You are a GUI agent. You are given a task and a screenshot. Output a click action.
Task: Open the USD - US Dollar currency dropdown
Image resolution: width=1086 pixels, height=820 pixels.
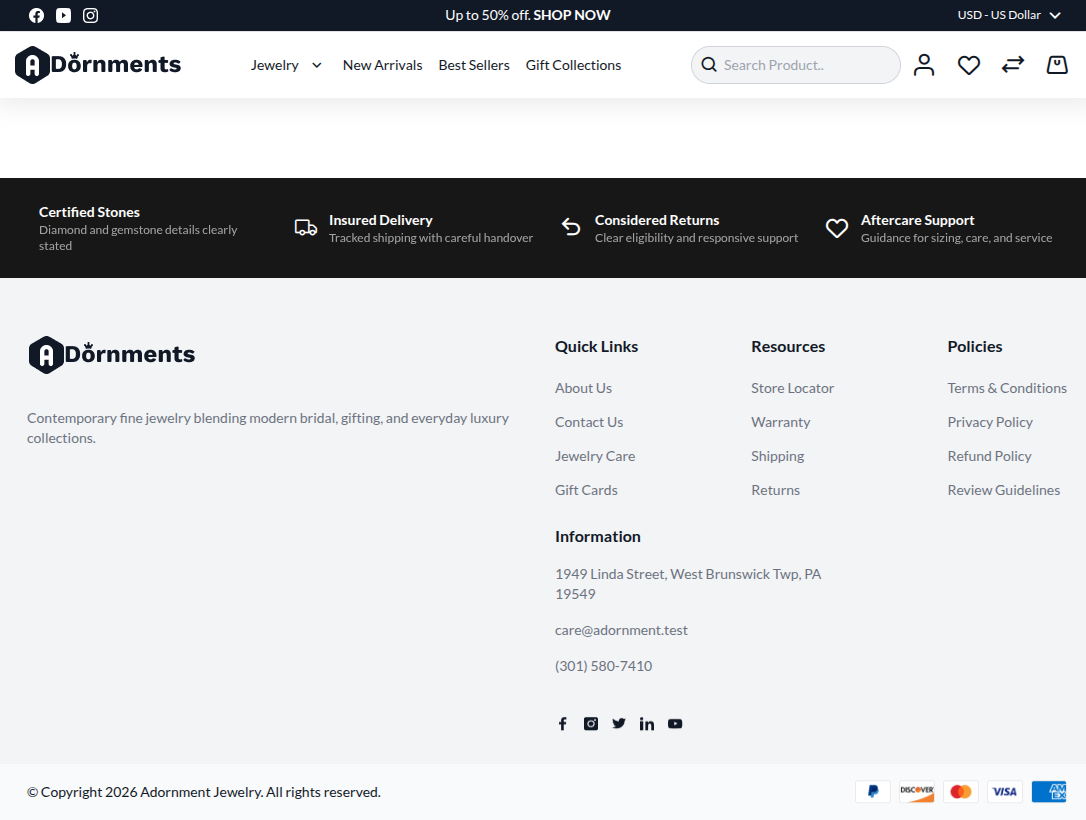[x=1008, y=15]
